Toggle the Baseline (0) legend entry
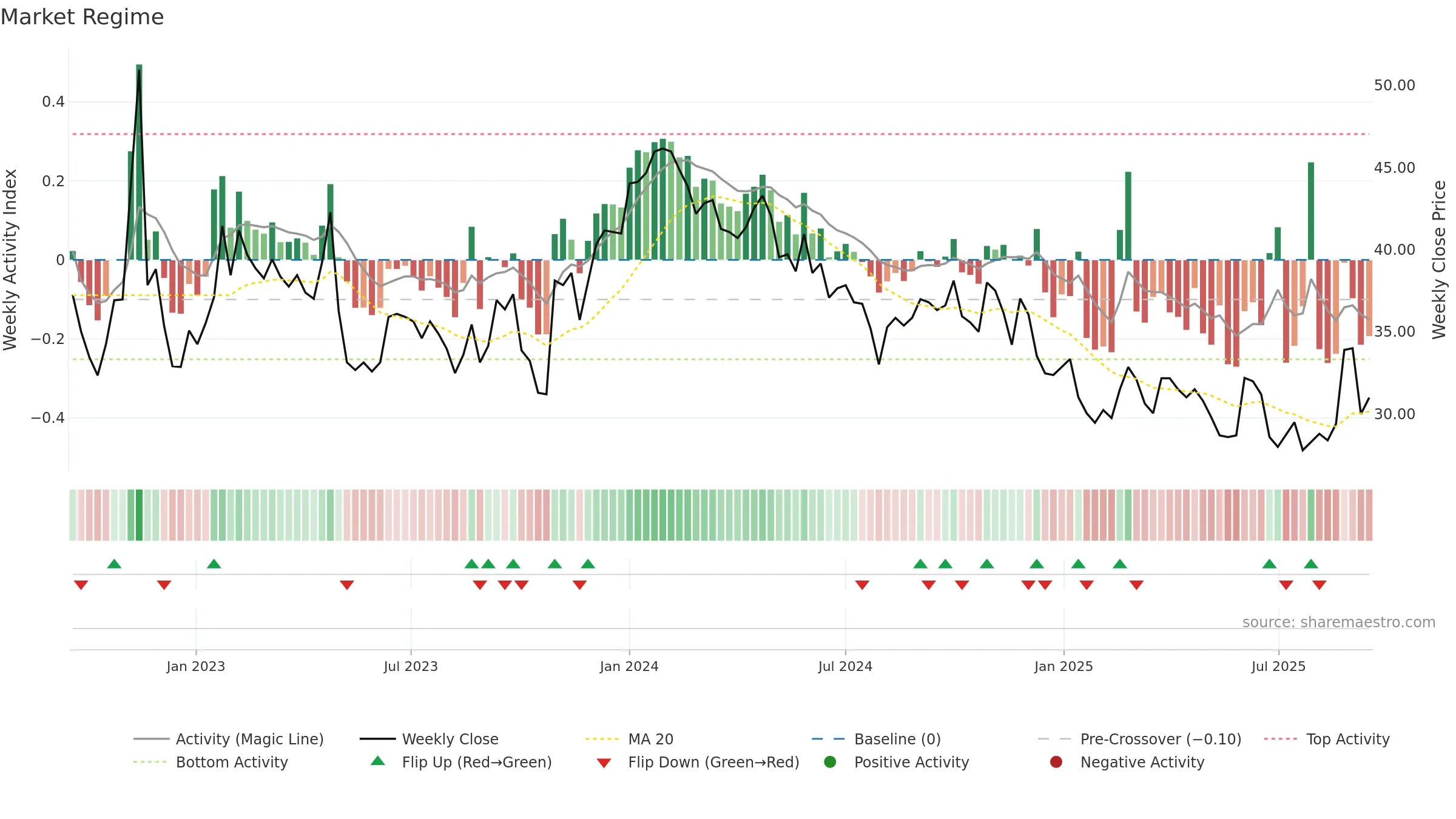Image resolution: width=1456 pixels, height=819 pixels. coord(876,739)
